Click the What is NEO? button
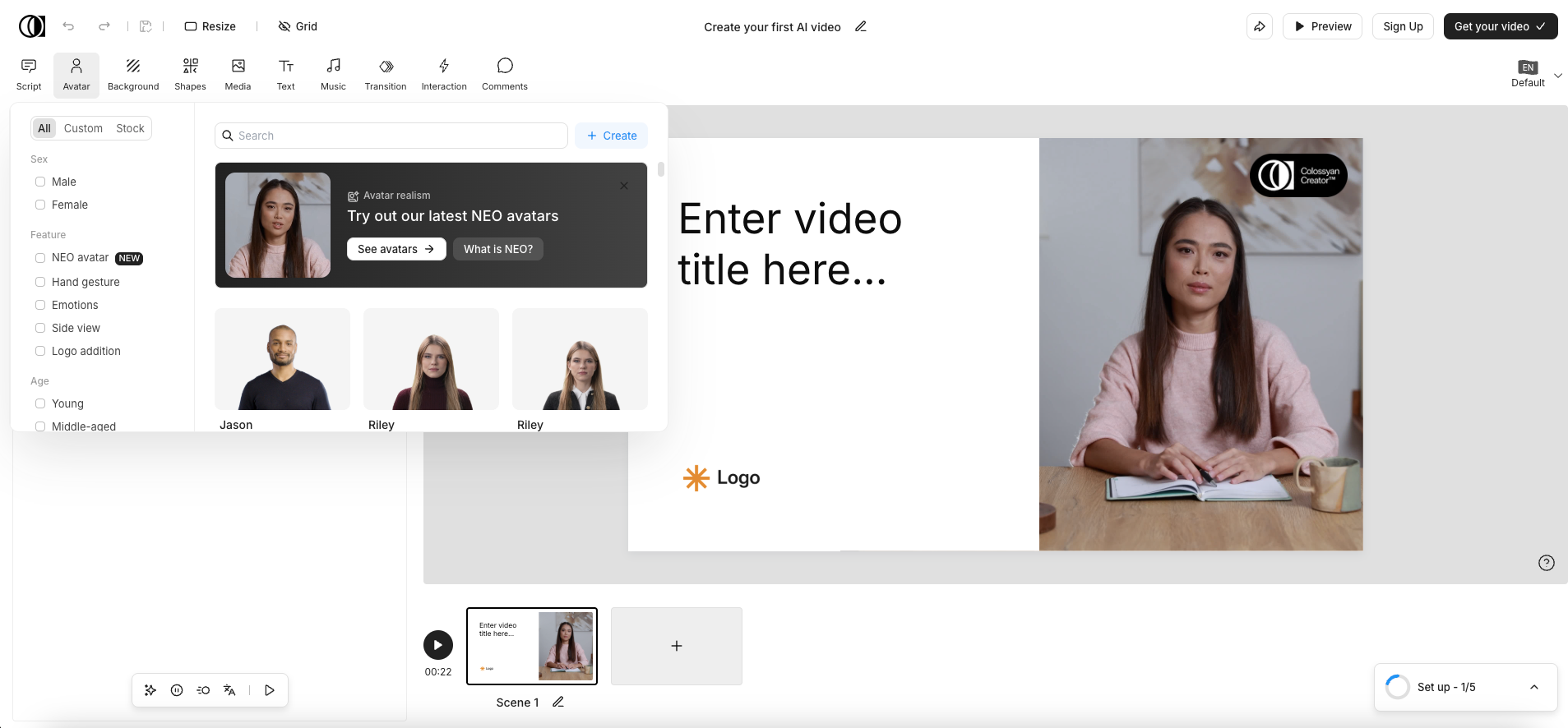The height and width of the screenshot is (728, 1568). pyautogui.click(x=498, y=249)
